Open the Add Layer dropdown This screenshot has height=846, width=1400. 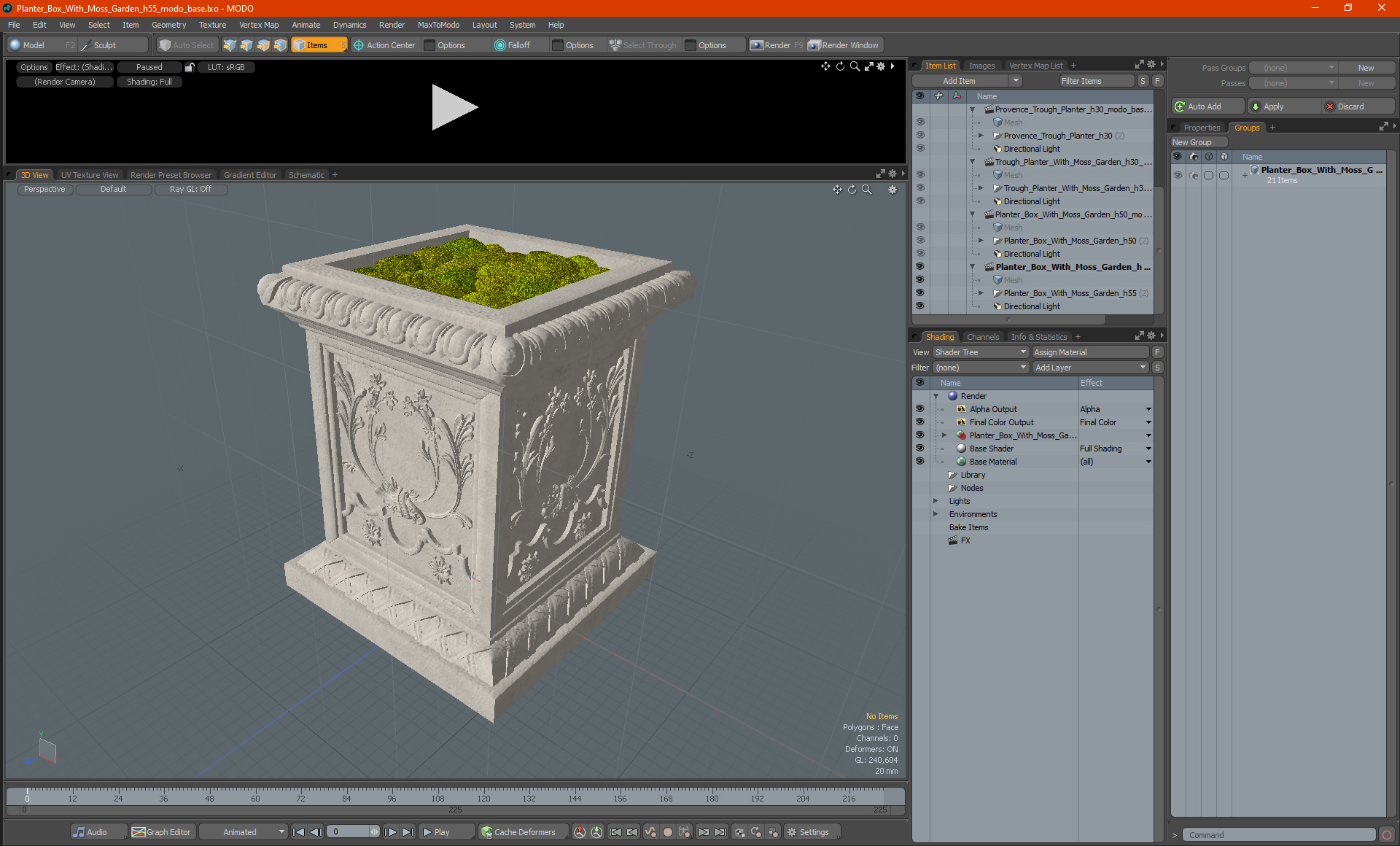(1089, 368)
